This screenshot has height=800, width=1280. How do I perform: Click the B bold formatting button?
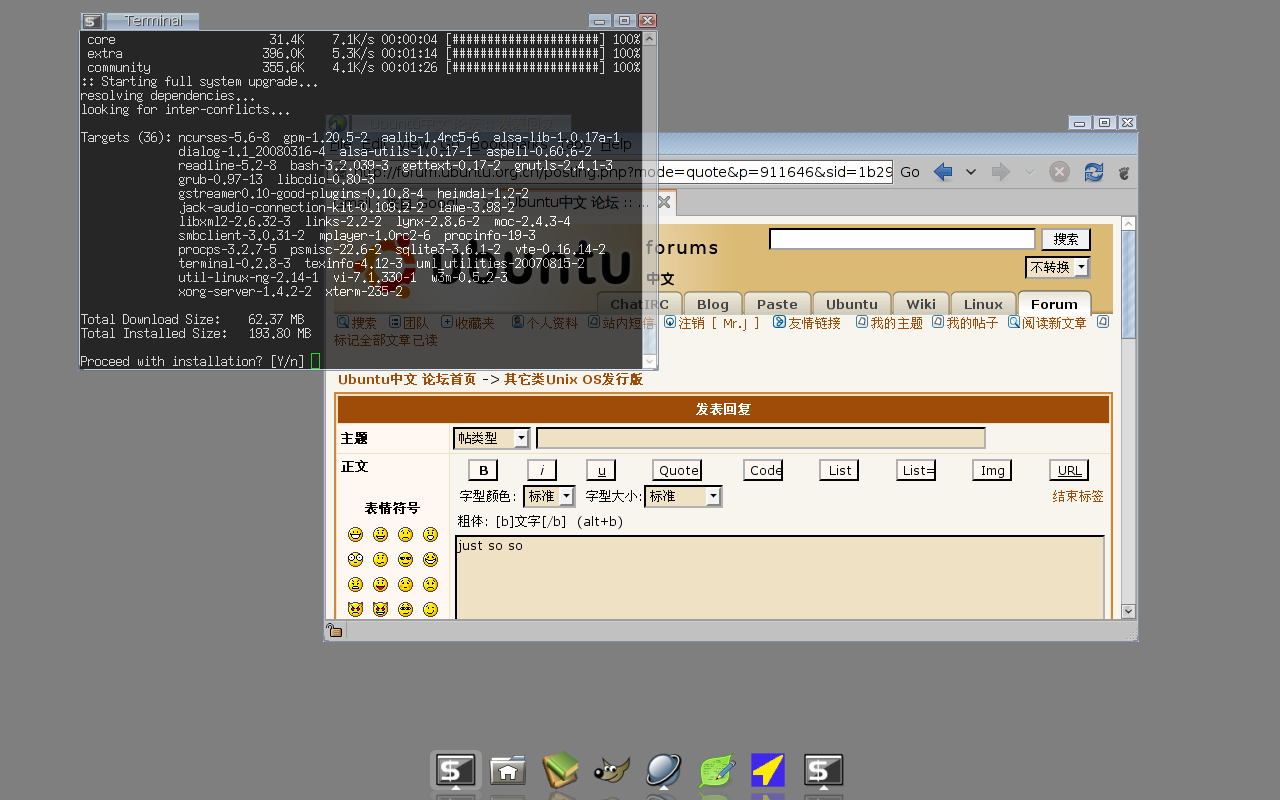pyautogui.click(x=483, y=470)
